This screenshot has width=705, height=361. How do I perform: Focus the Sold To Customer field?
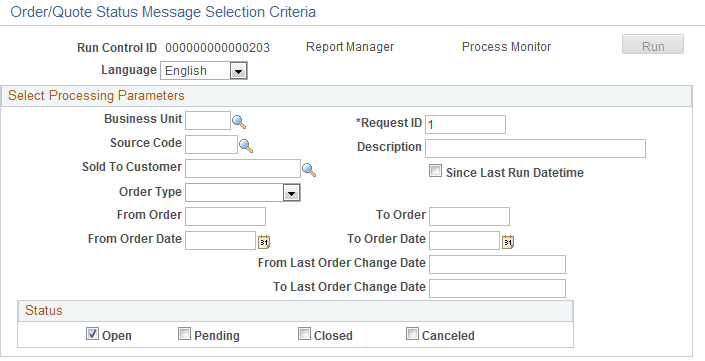(243, 169)
